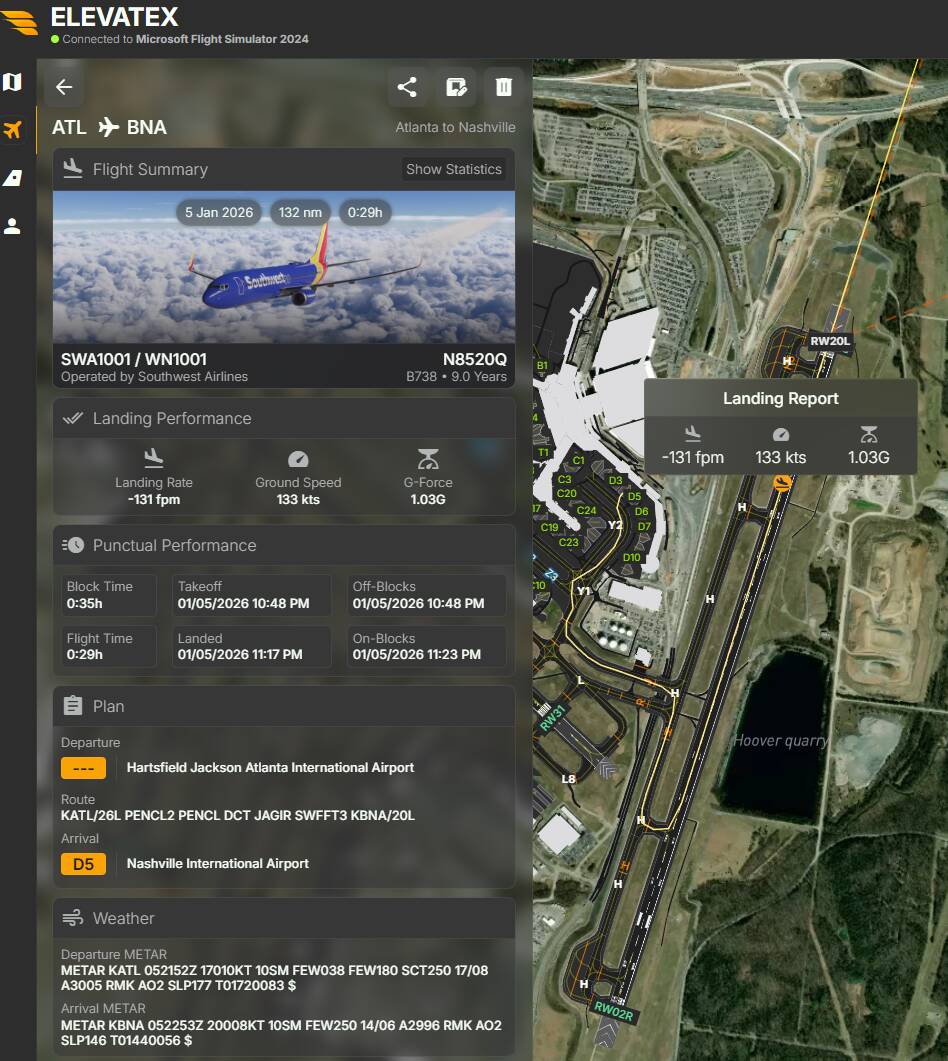Go back using the left arrow

[x=64, y=87]
